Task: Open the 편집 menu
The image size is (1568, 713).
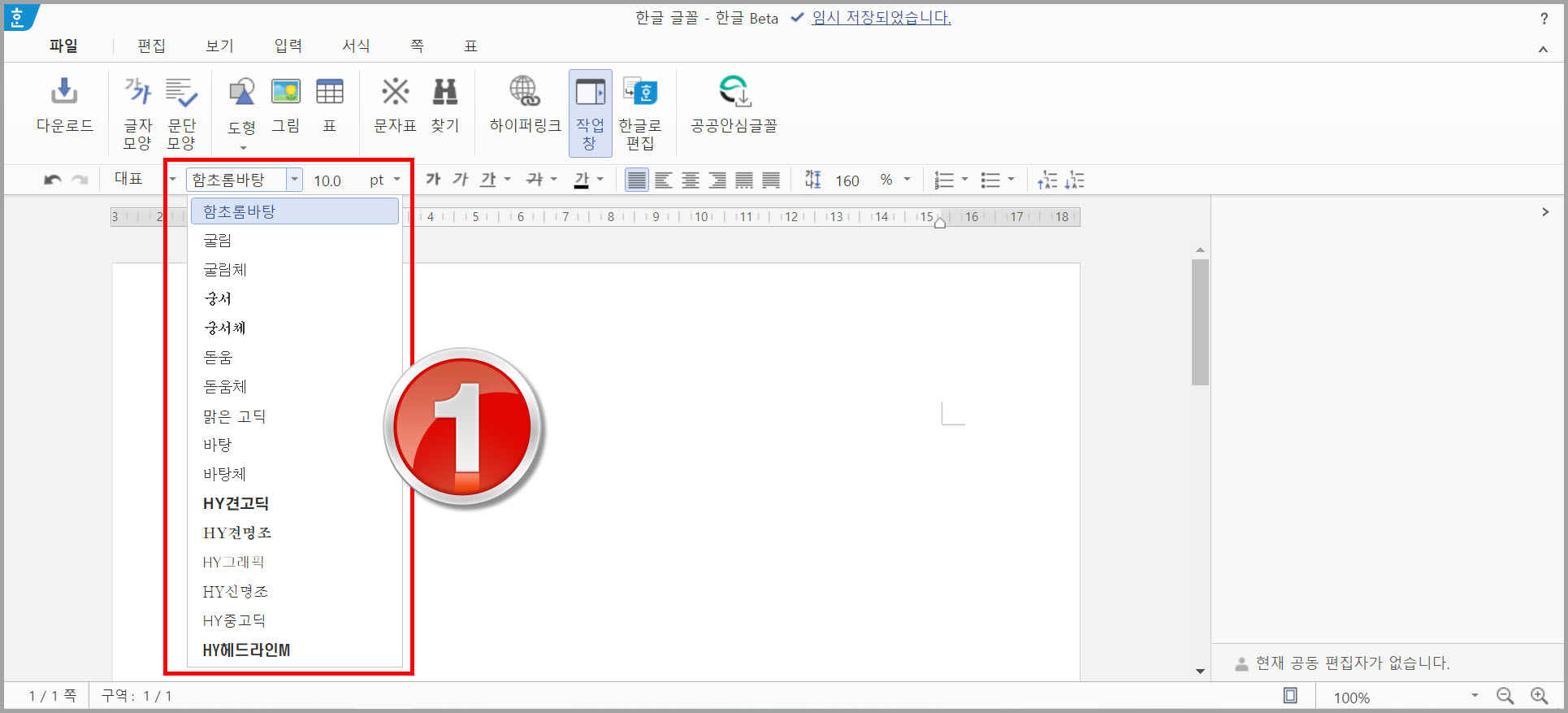Action: 151,46
